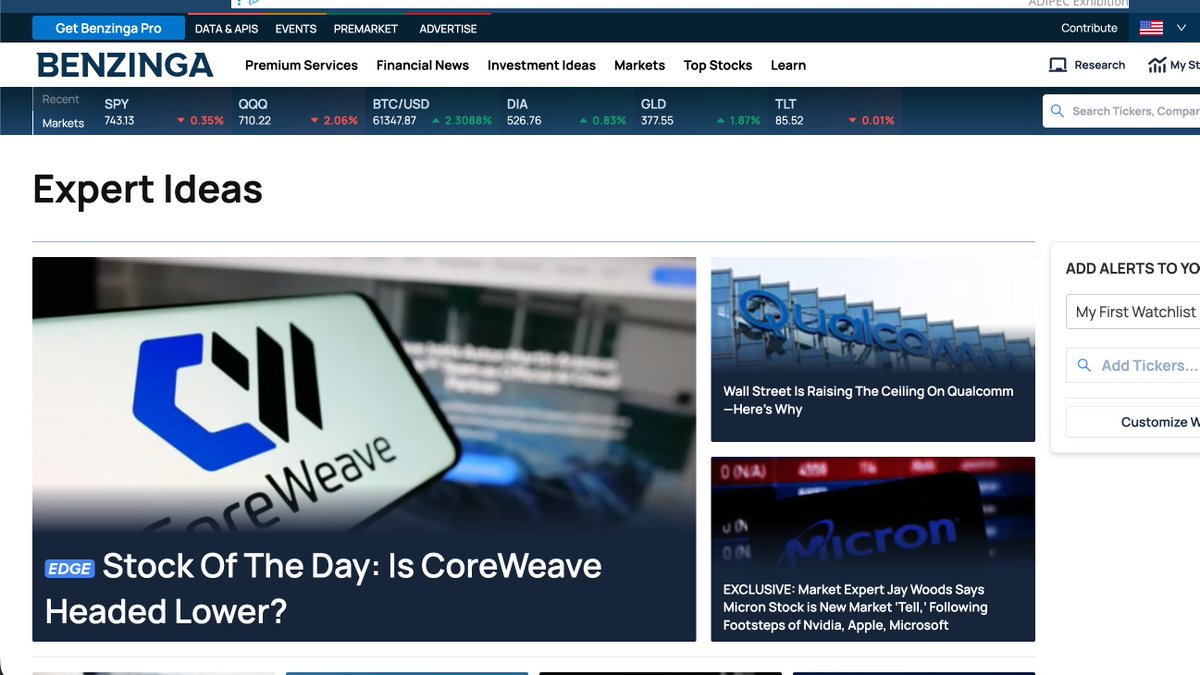Open the Qualcomm building image
This screenshot has height=675, width=1200.
pyautogui.click(x=873, y=315)
